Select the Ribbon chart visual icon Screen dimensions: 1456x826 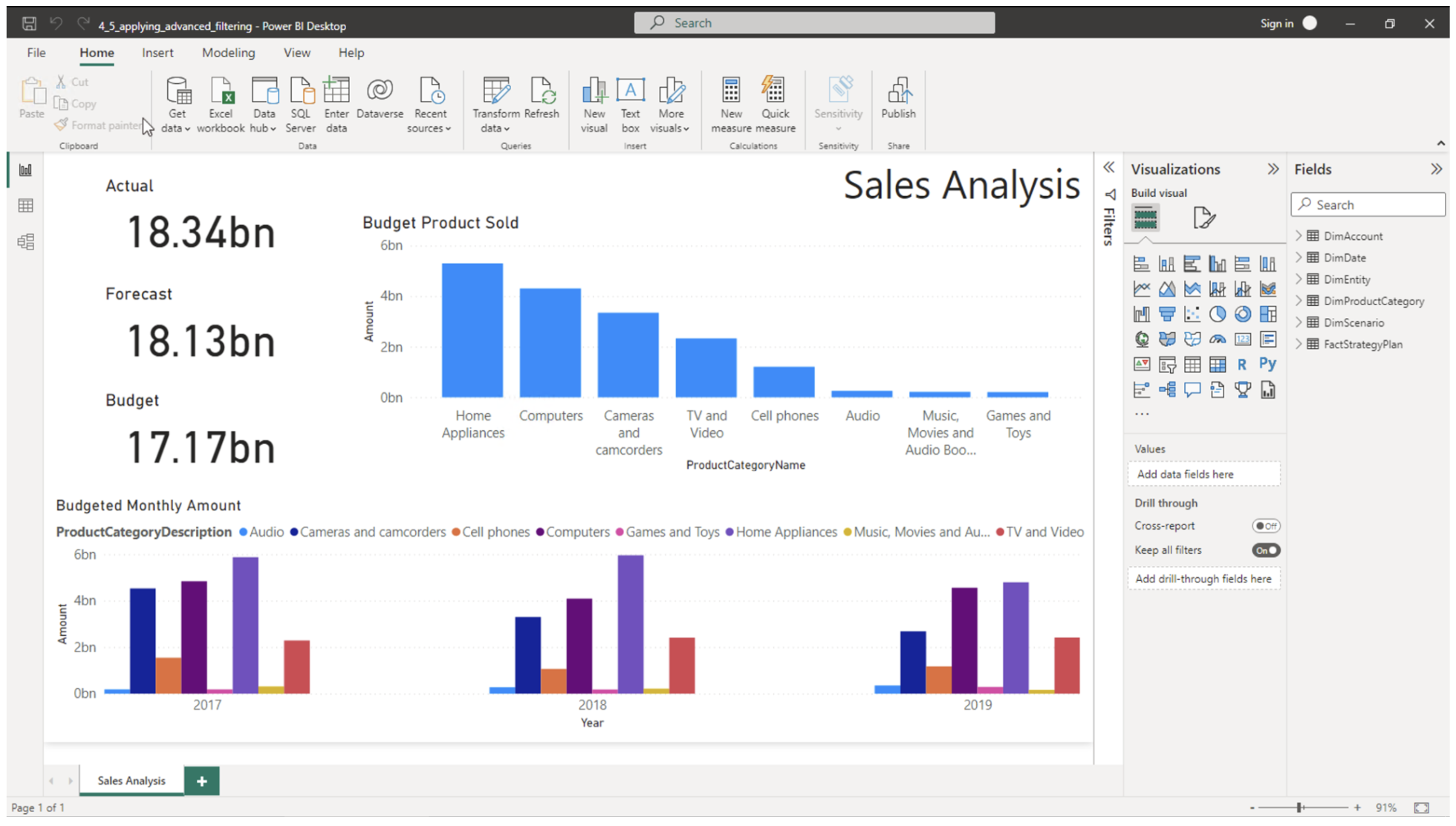1267,289
